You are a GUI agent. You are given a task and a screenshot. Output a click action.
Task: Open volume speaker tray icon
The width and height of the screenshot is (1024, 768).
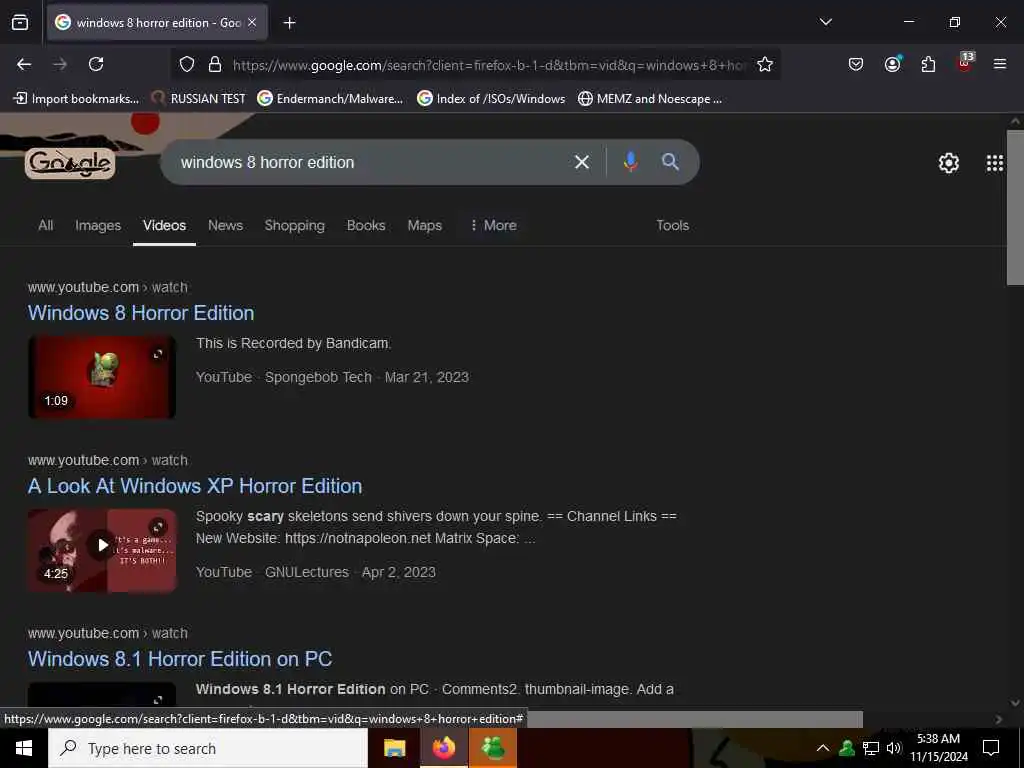[x=894, y=748]
